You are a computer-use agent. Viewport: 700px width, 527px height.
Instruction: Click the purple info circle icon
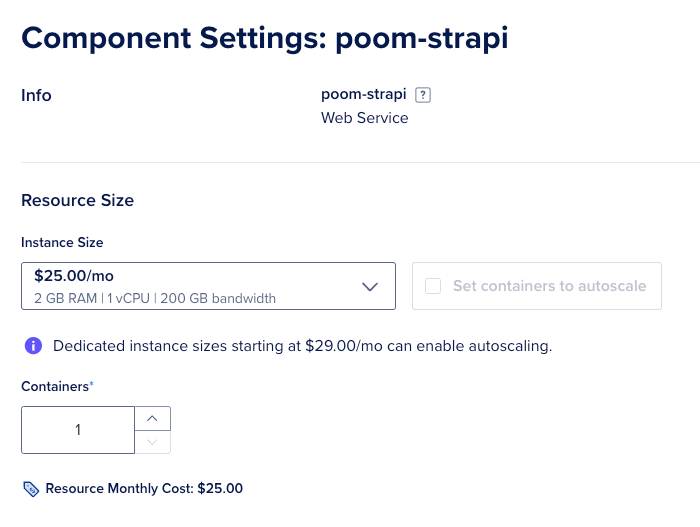point(33,346)
